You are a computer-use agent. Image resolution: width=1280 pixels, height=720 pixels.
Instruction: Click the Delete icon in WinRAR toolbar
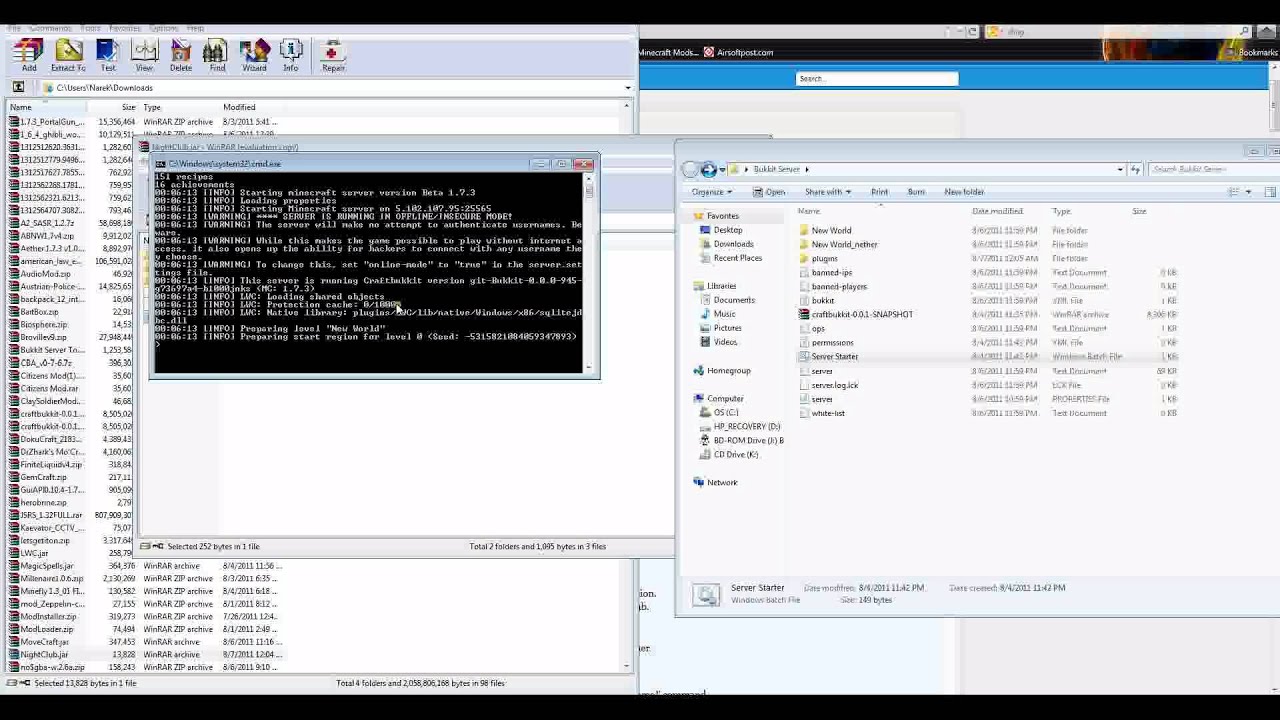click(x=181, y=56)
